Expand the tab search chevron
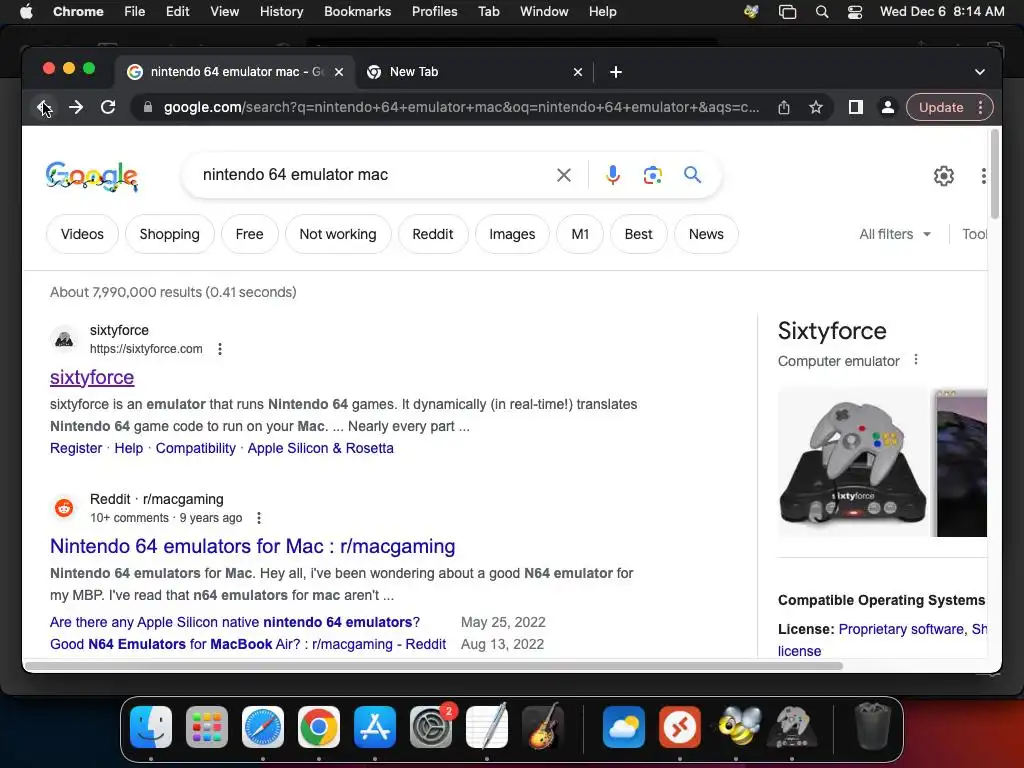Image resolution: width=1024 pixels, height=768 pixels. 980,72
